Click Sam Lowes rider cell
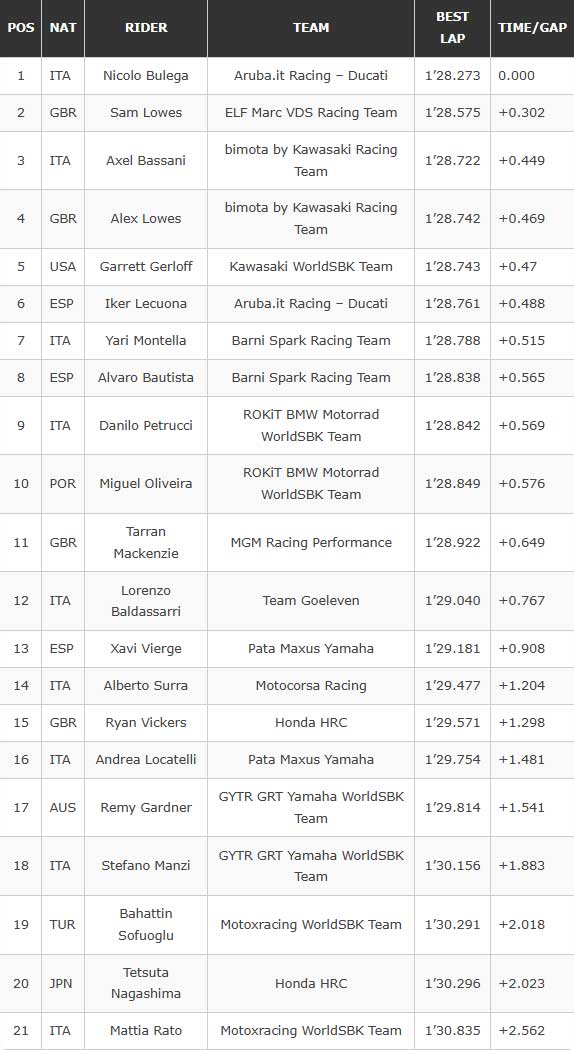The image size is (574, 1050). (x=145, y=112)
